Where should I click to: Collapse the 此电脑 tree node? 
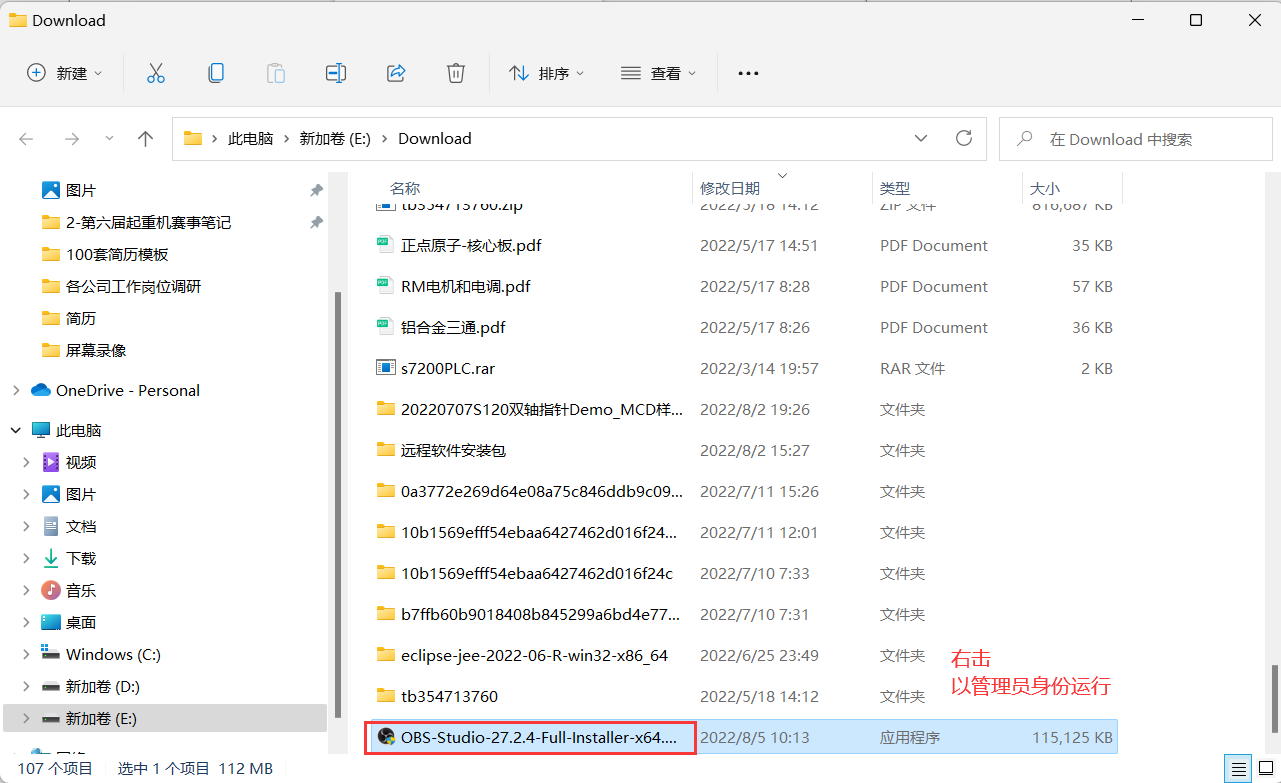(x=16, y=430)
